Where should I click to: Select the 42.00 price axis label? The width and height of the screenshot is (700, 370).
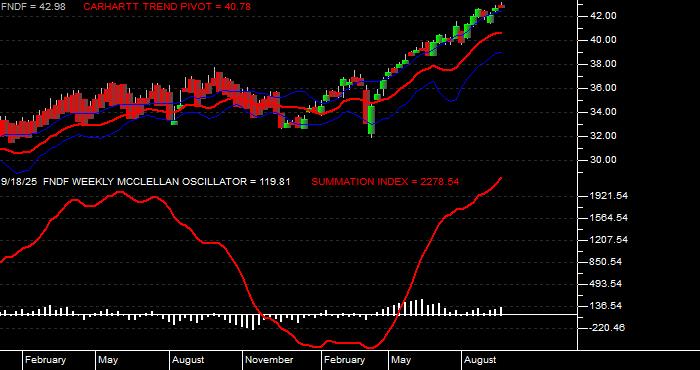[604, 16]
